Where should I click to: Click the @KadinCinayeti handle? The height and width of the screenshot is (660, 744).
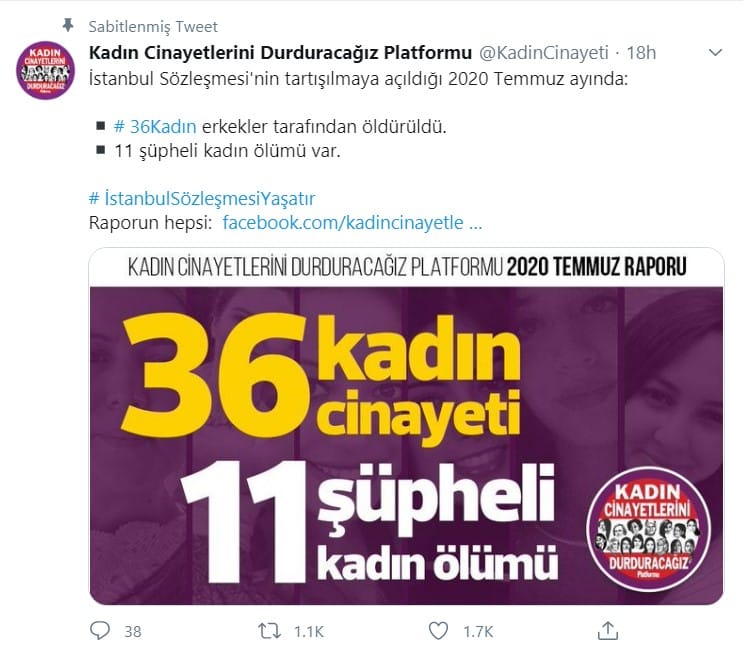(x=543, y=53)
